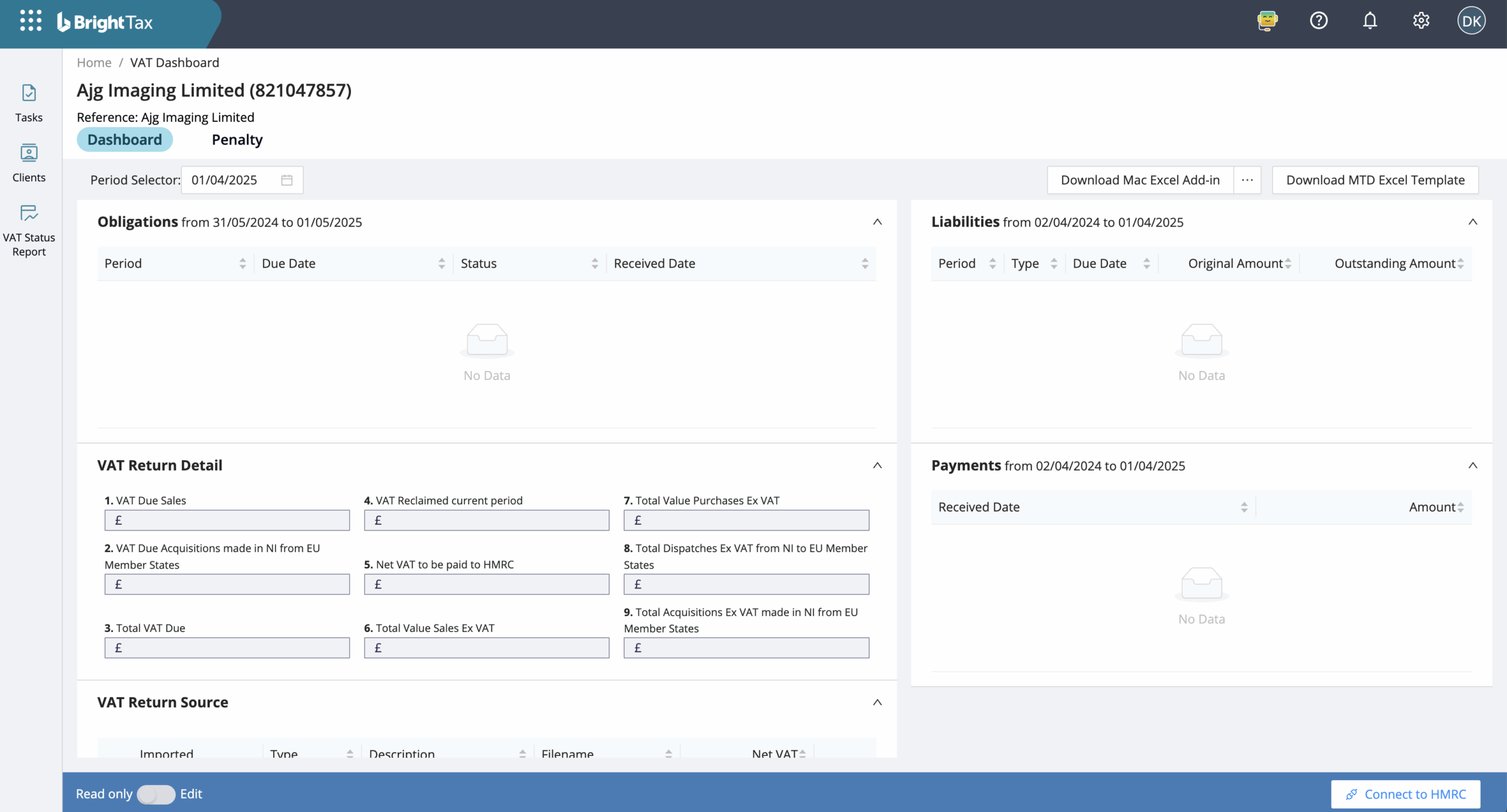Open the settings gear menu
This screenshot has height=812, width=1507.
click(x=1421, y=20)
